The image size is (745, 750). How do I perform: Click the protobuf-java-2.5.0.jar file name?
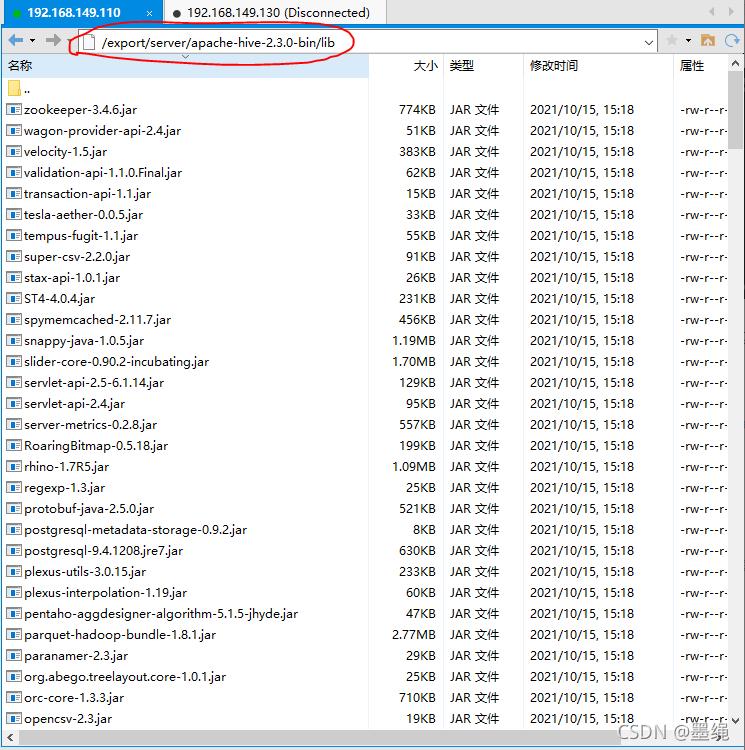click(89, 509)
